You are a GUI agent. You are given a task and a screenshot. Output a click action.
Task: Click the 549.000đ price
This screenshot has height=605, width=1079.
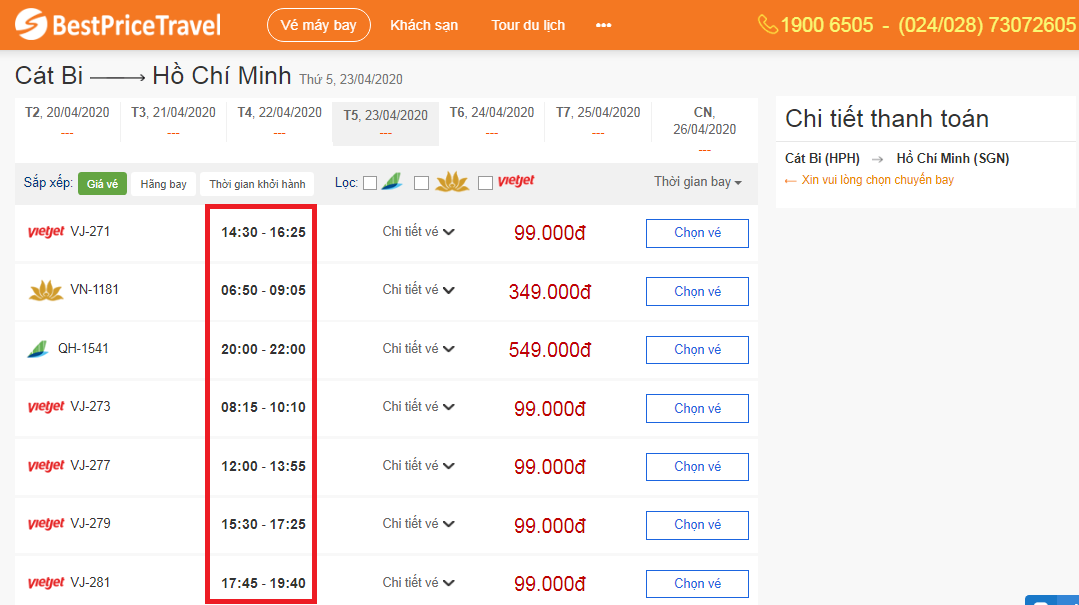point(550,350)
